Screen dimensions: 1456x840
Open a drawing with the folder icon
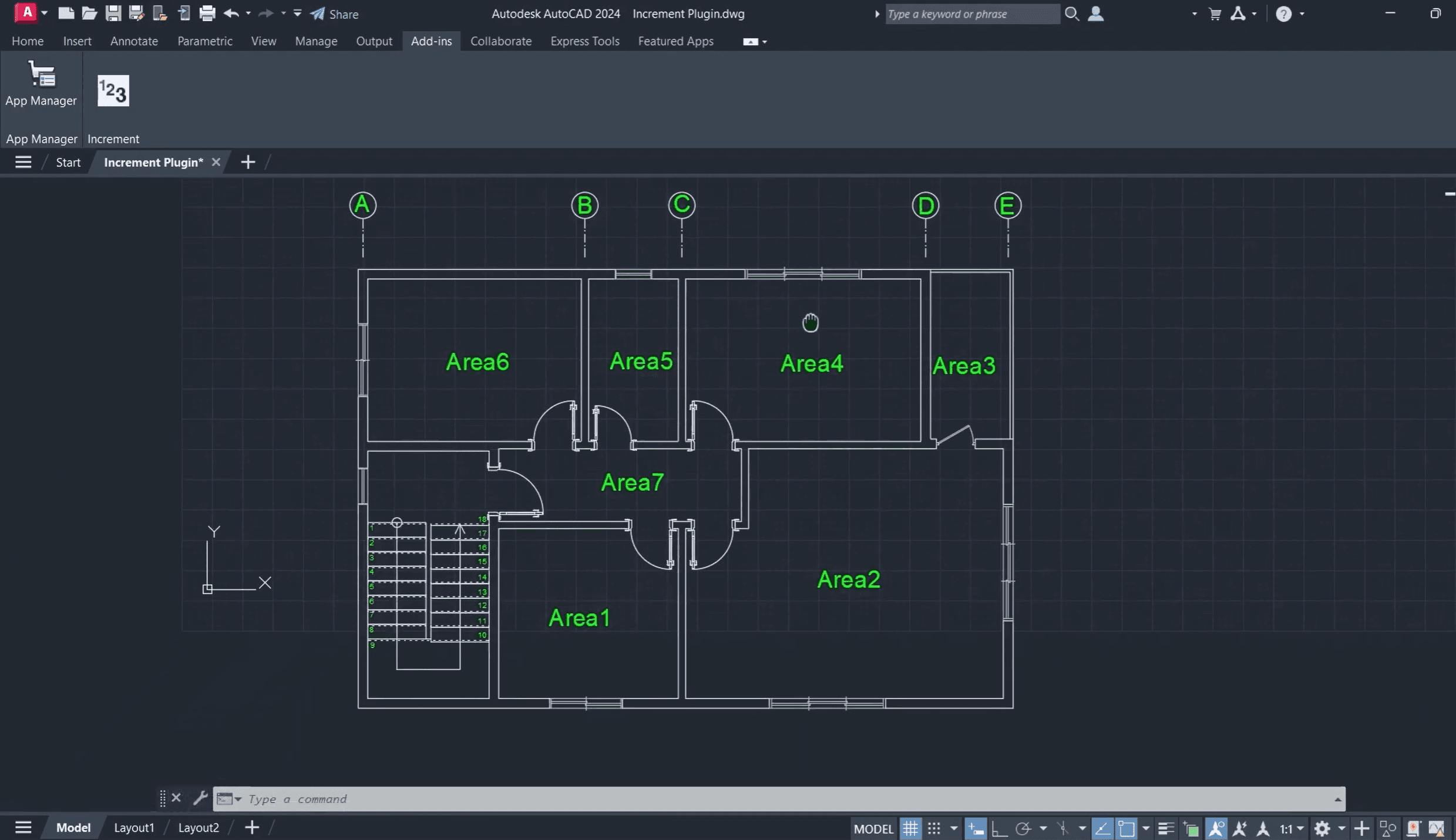point(89,13)
